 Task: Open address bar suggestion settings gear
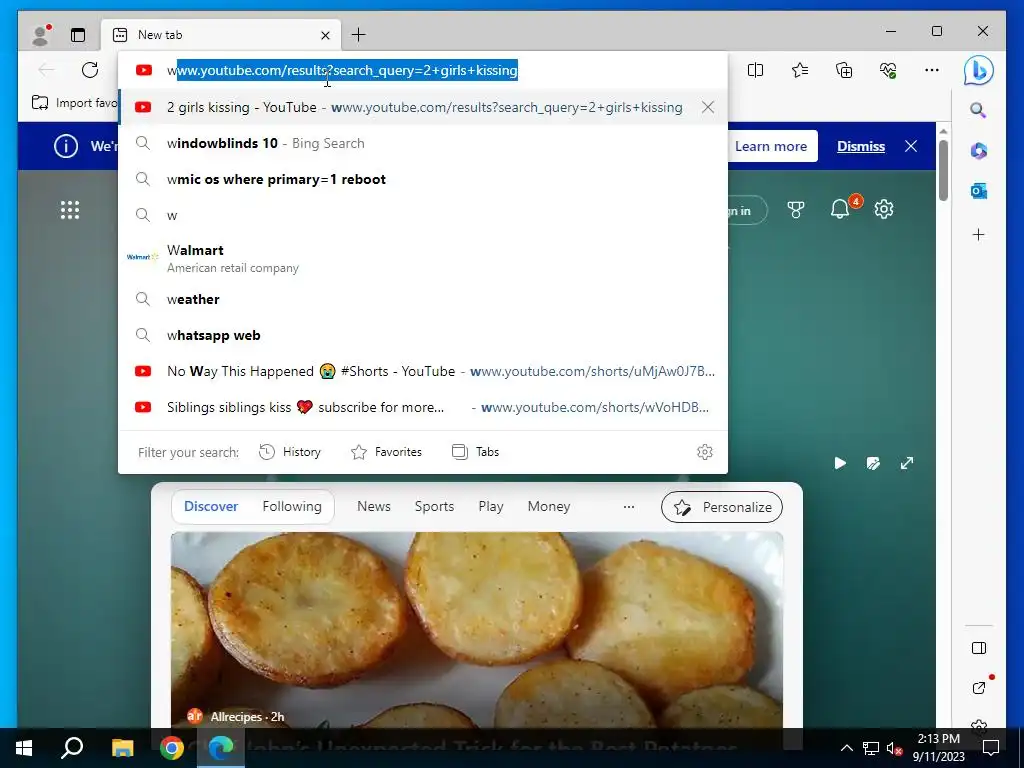(705, 452)
